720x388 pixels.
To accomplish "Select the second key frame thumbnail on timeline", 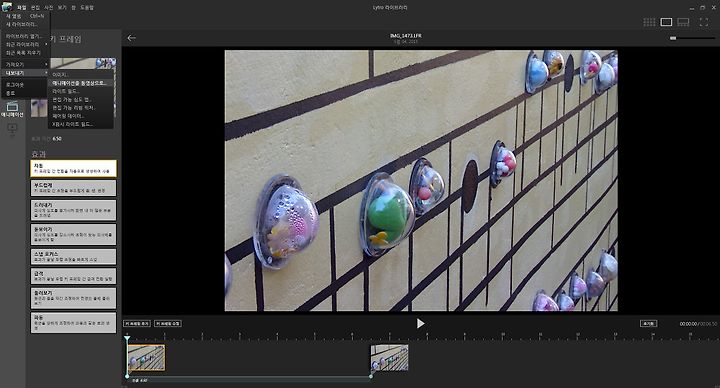I will point(389,358).
